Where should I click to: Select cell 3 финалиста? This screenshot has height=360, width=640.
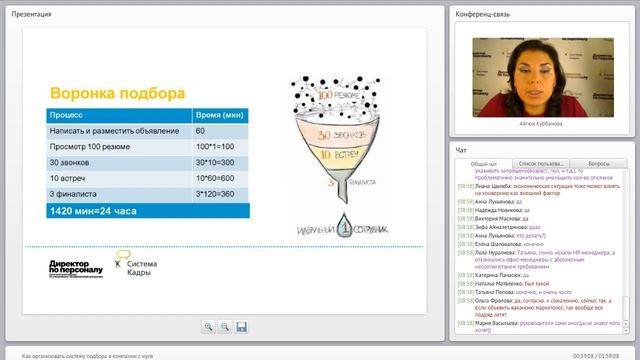(119, 194)
